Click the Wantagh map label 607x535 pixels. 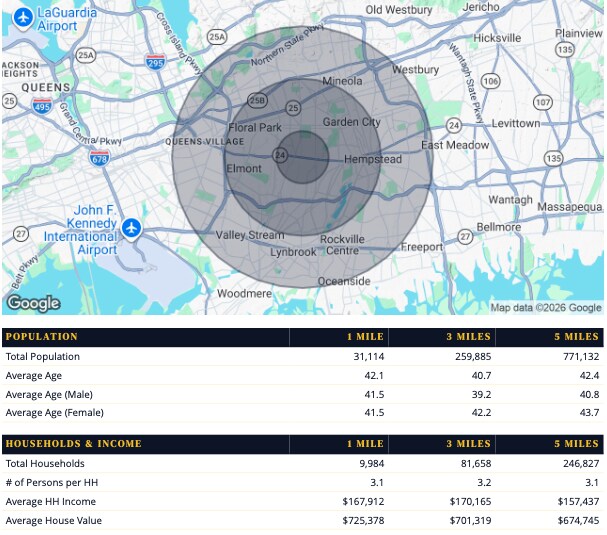(510, 200)
